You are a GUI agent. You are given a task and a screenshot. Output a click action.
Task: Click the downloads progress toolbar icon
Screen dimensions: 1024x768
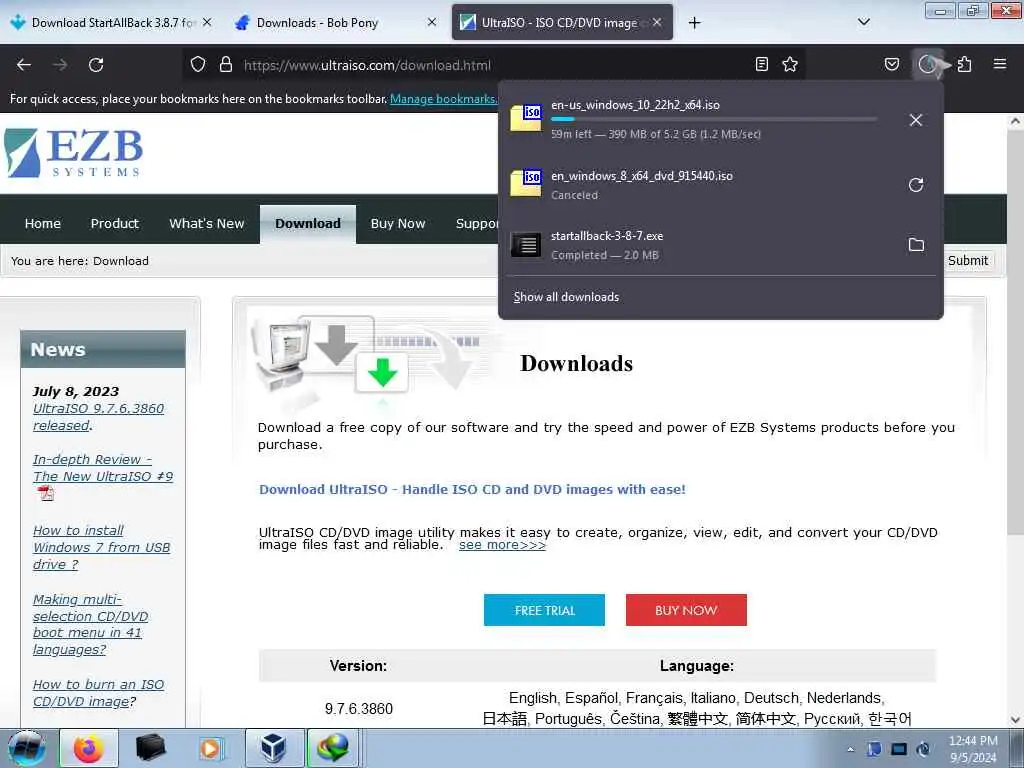[928, 64]
